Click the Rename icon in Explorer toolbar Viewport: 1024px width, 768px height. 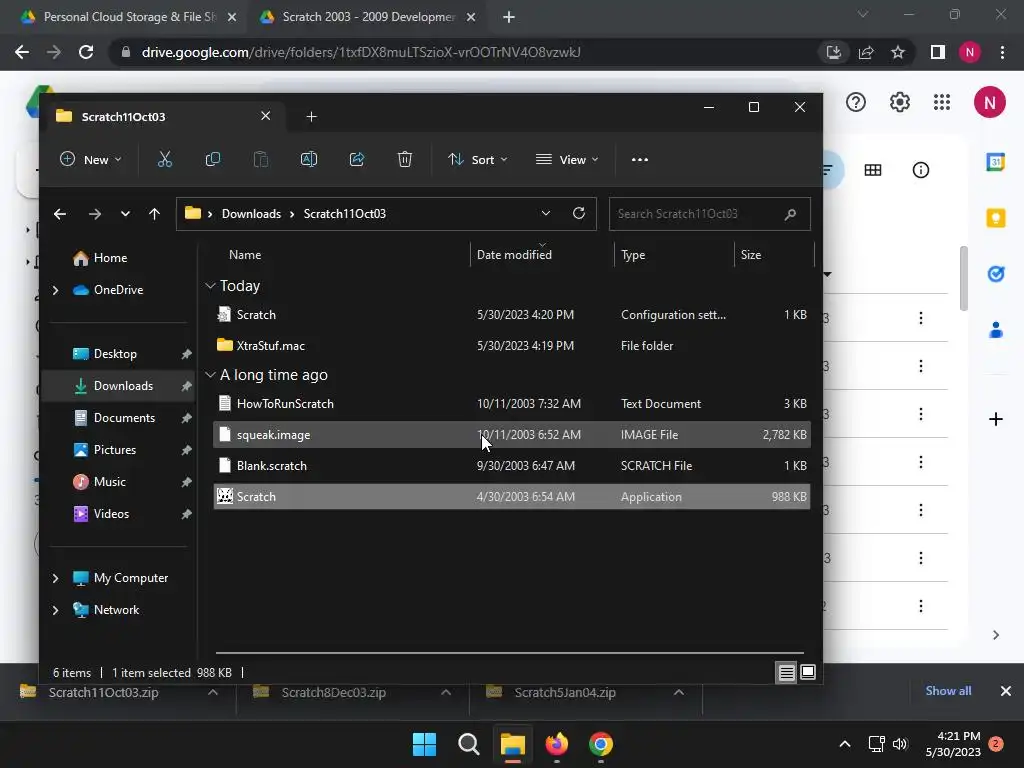coord(309,159)
